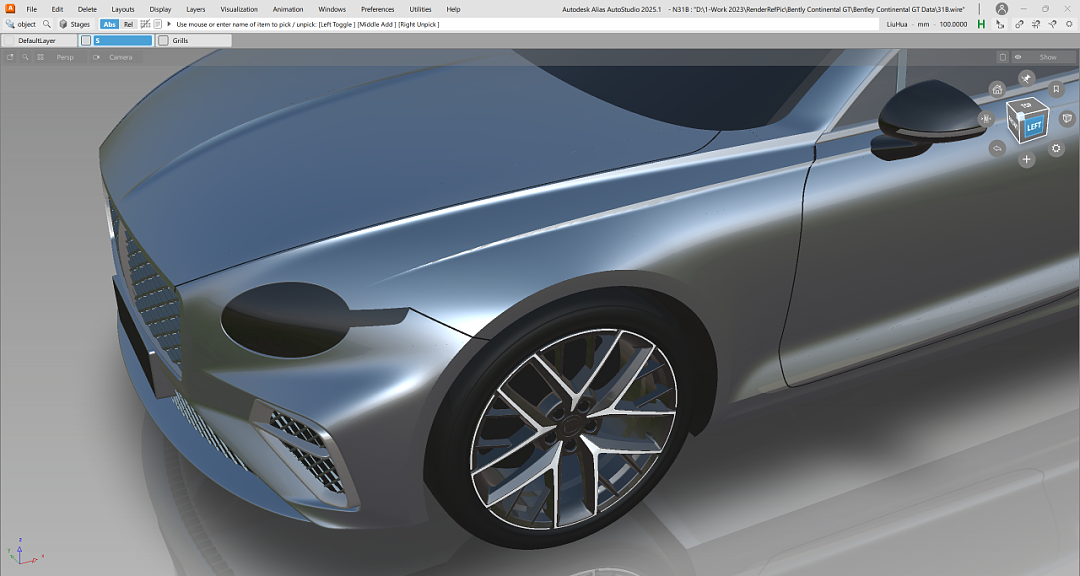Select the LEFT face of ViewCube
The height and width of the screenshot is (576, 1080).
point(1034,127)
